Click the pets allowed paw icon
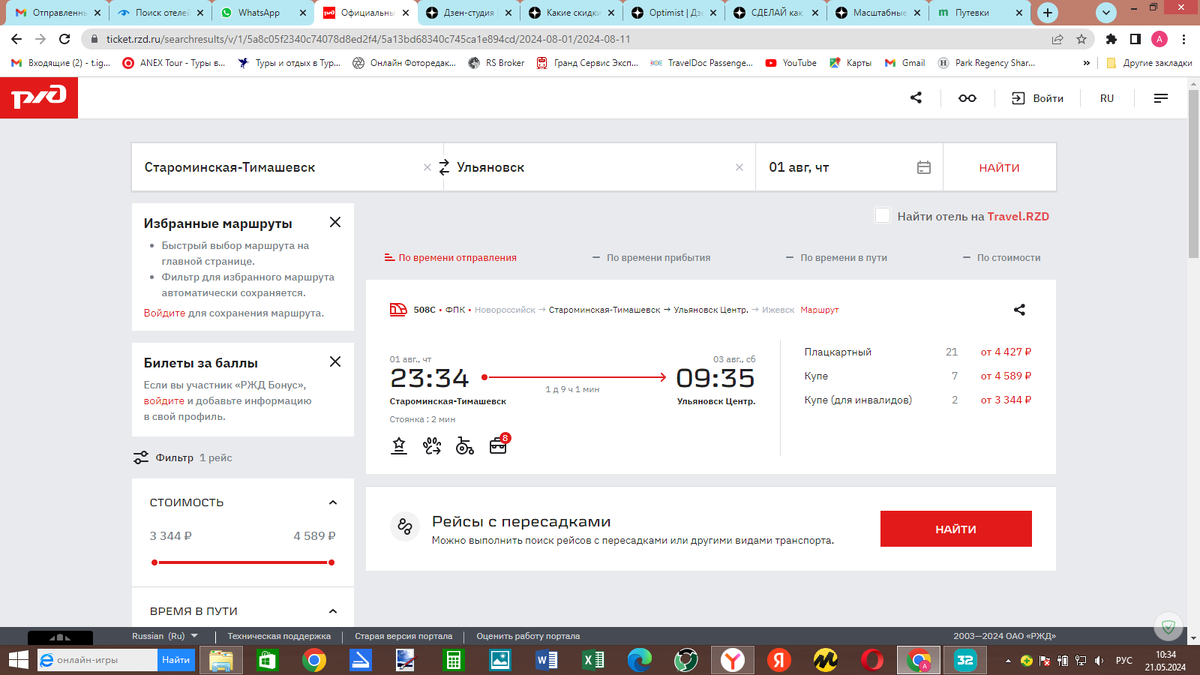 tap(431, 446)
